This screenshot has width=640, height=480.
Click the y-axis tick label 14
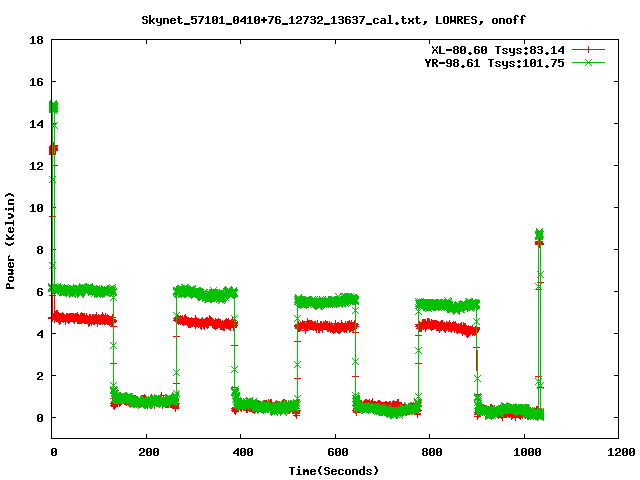point(37,124)
